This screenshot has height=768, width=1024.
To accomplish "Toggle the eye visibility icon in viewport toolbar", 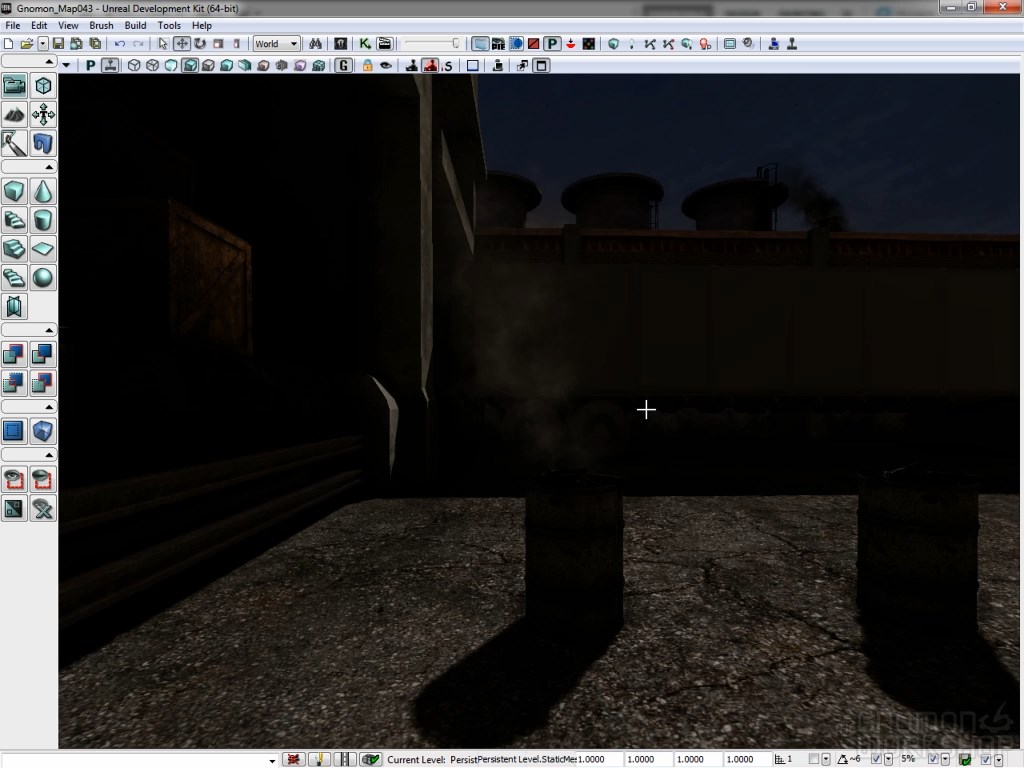I will pyautogui.click(x=386, y=65).
